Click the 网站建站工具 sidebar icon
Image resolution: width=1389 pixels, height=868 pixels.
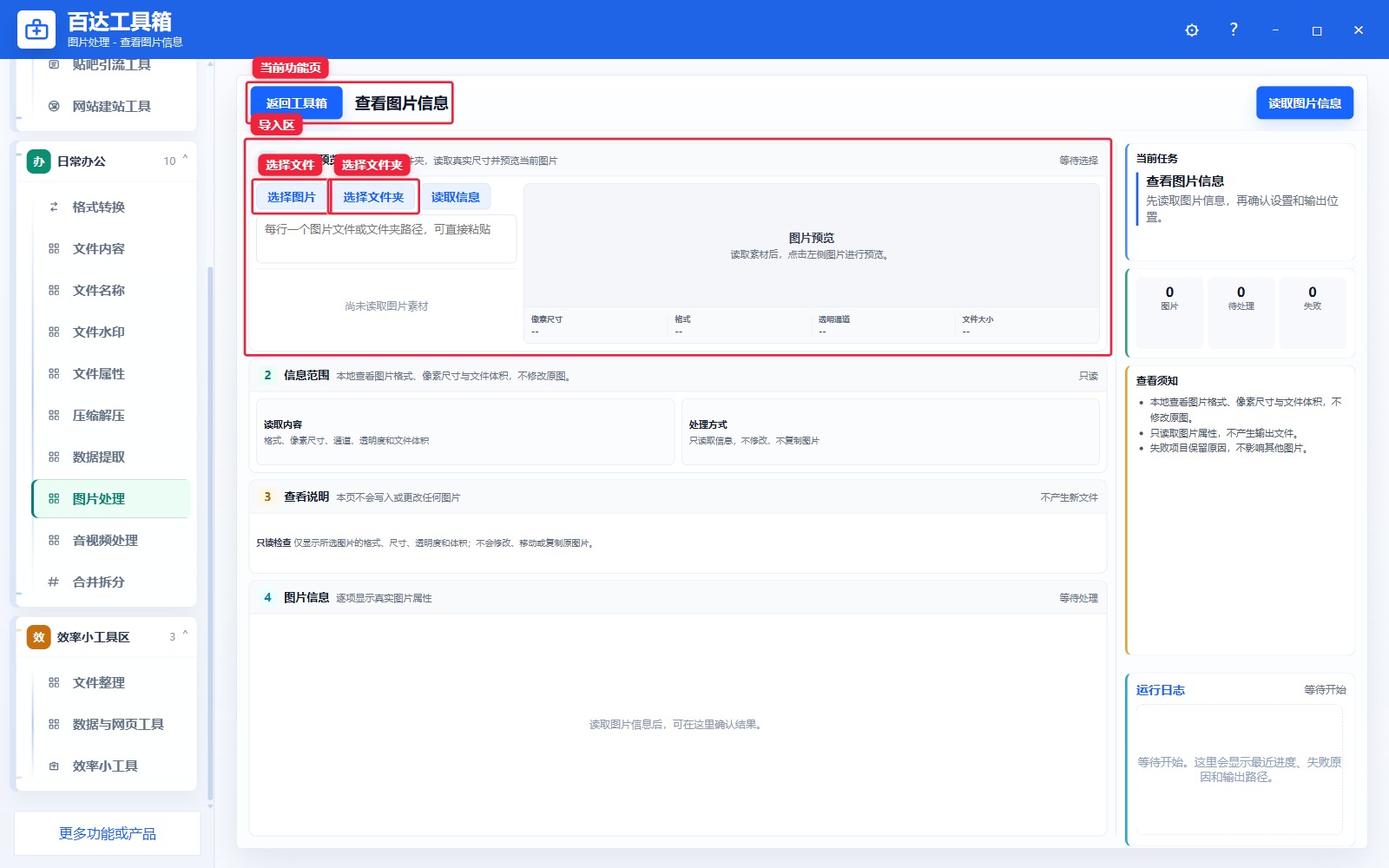tap(54, 107)
